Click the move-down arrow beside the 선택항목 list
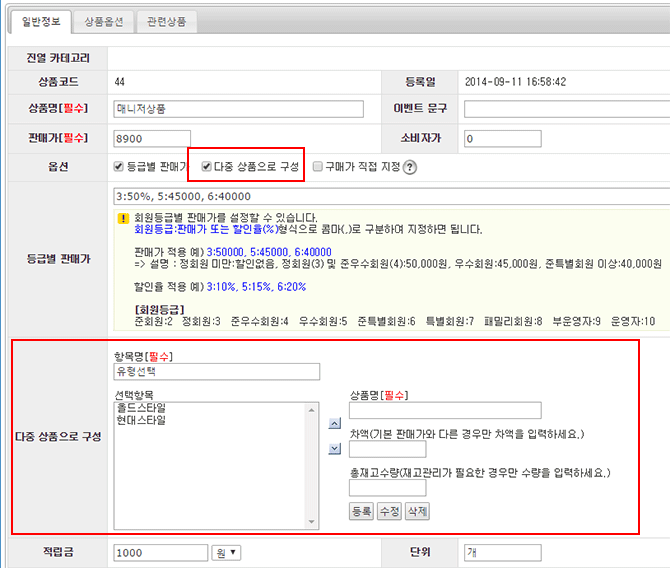 click(x=335, y=449)
